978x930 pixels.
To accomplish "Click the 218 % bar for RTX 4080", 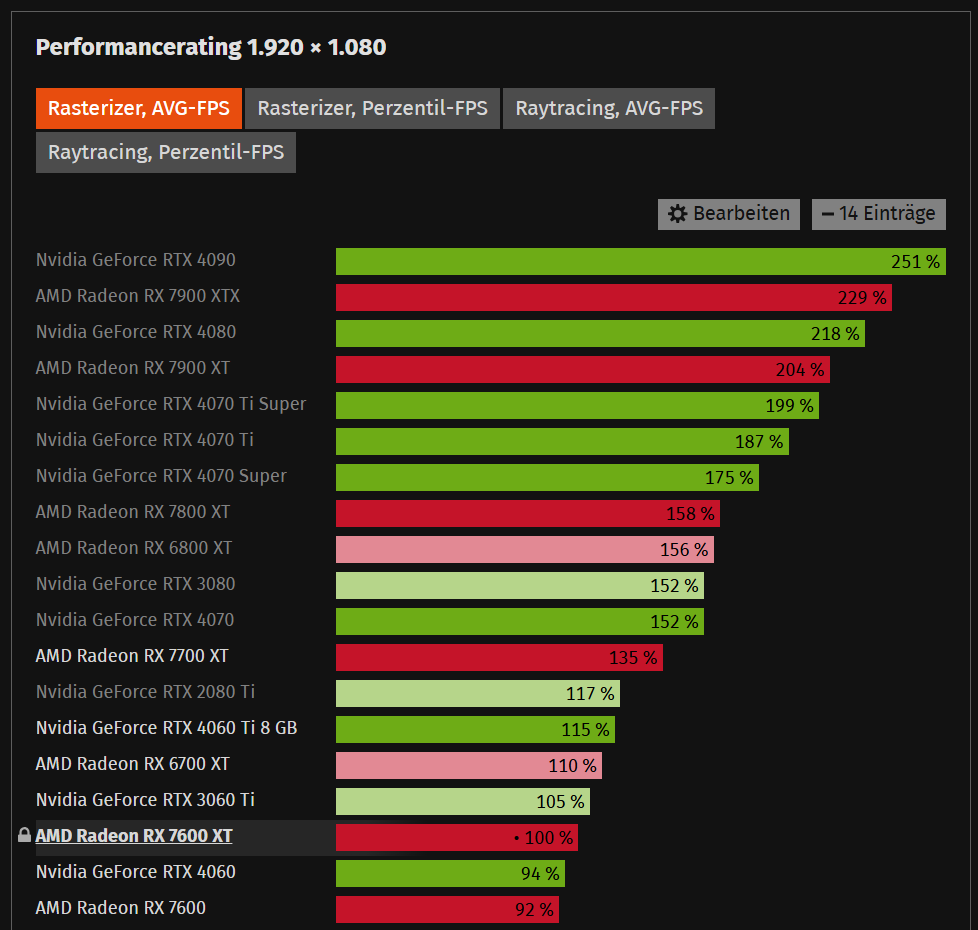I will pos(600,334).
